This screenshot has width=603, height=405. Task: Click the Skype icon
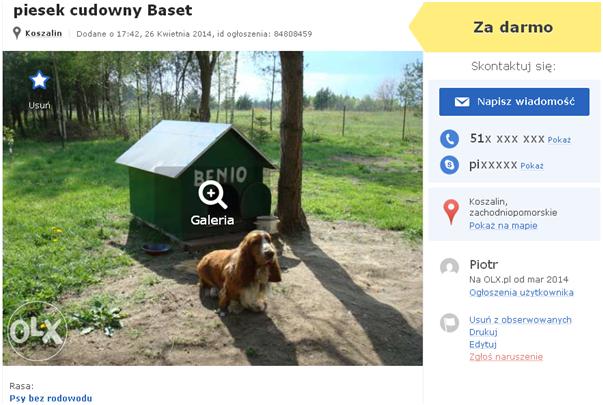click(449, 165)
